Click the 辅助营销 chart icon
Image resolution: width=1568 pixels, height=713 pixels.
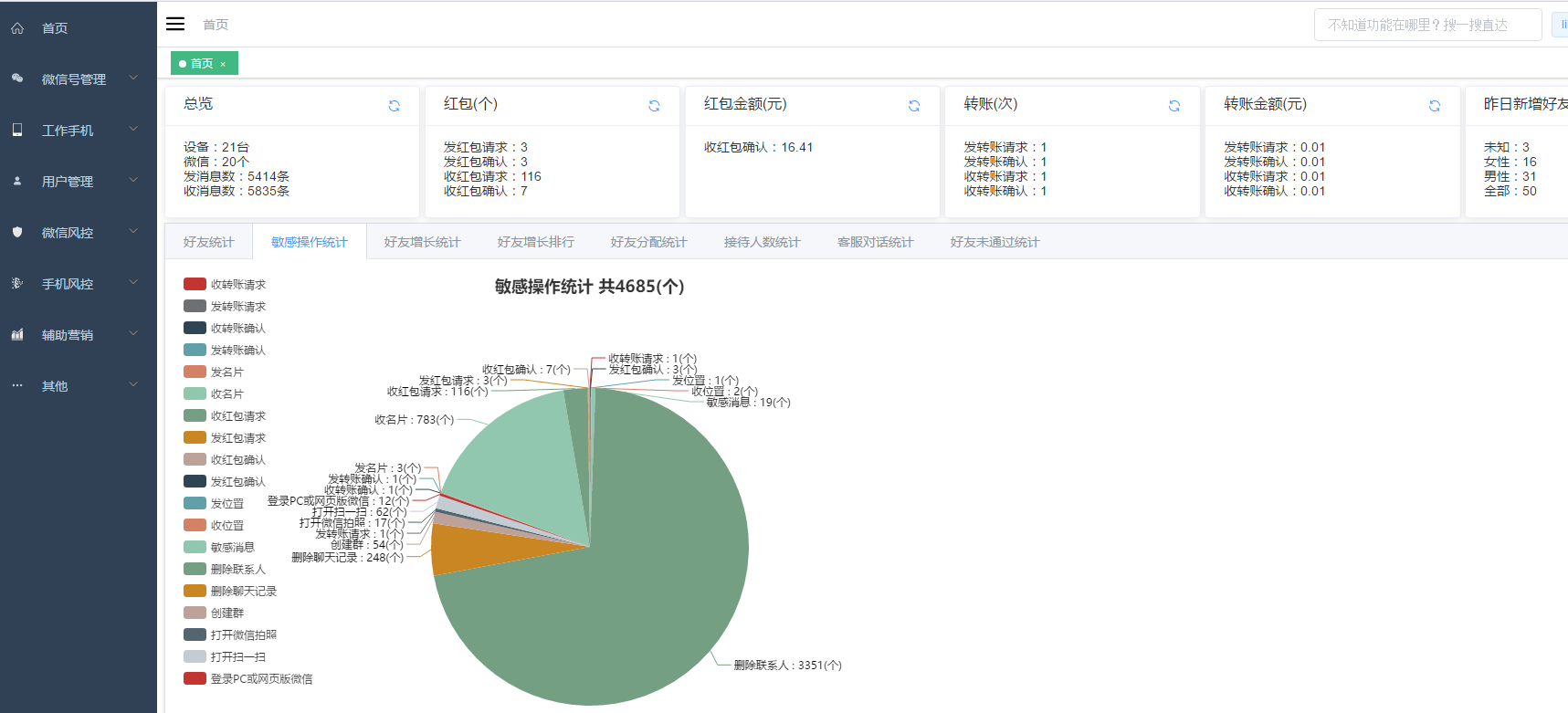[17, 334]
